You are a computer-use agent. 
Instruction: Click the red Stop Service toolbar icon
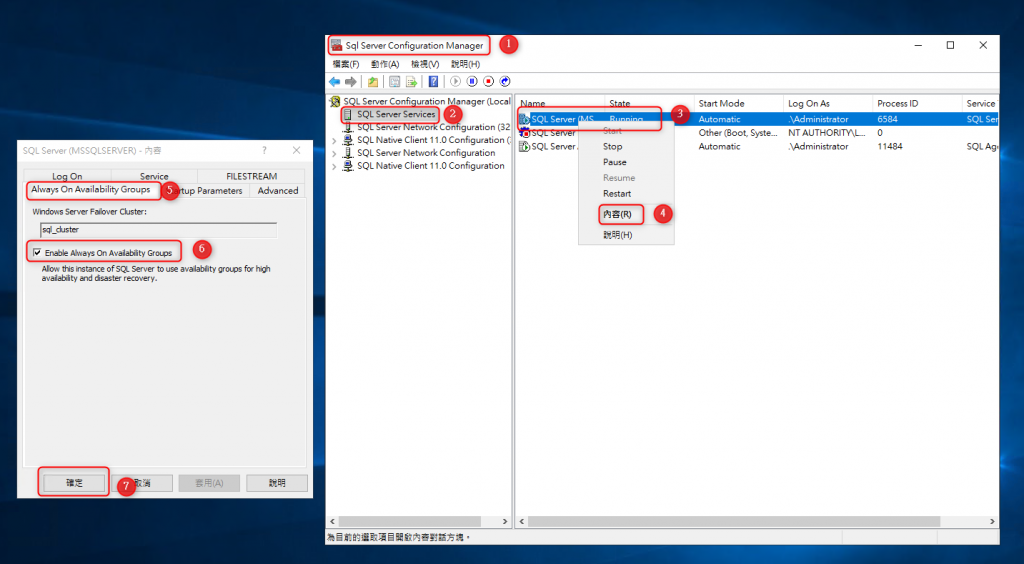tap(488, 82)
